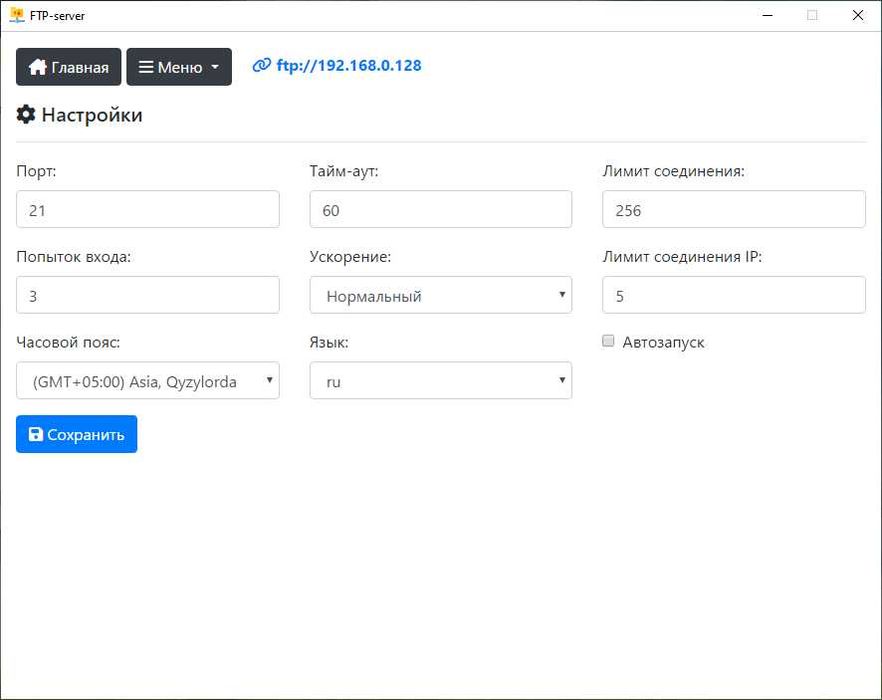The height and width of the screenshot is (700, 882).
Task: Open the Ускорение dropdown
Action: click(x=441, y=296)
